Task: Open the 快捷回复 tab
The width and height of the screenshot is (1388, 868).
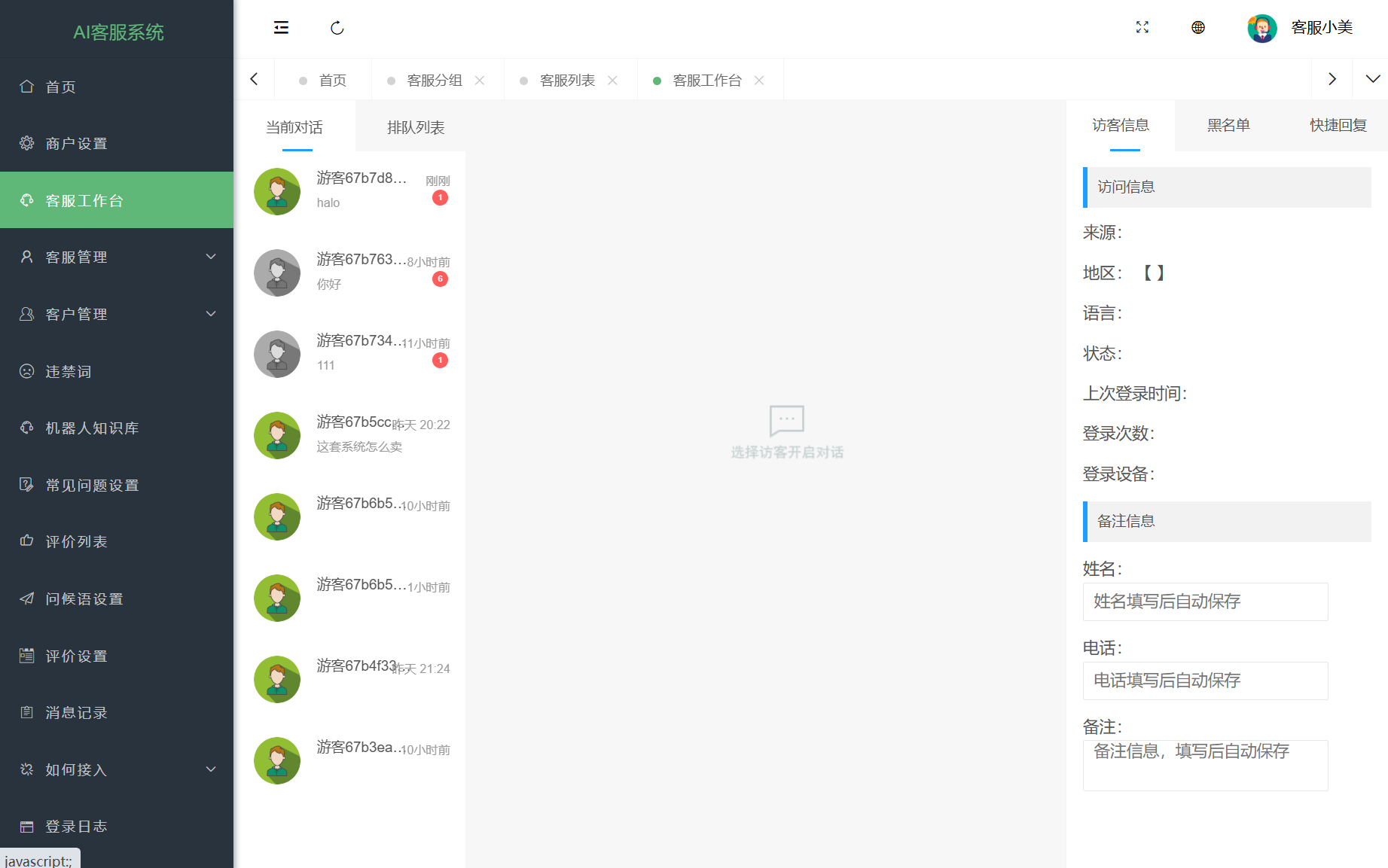Action: click(x=1338, y=126)
